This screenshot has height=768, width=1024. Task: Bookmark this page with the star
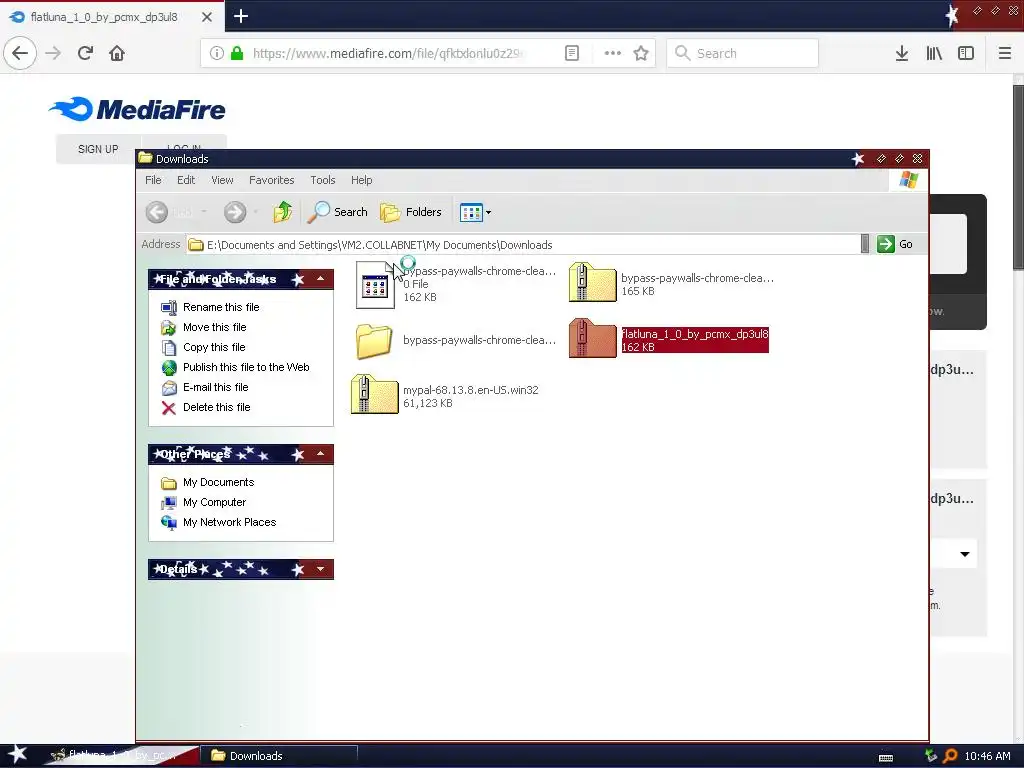(x=641, y=53)
